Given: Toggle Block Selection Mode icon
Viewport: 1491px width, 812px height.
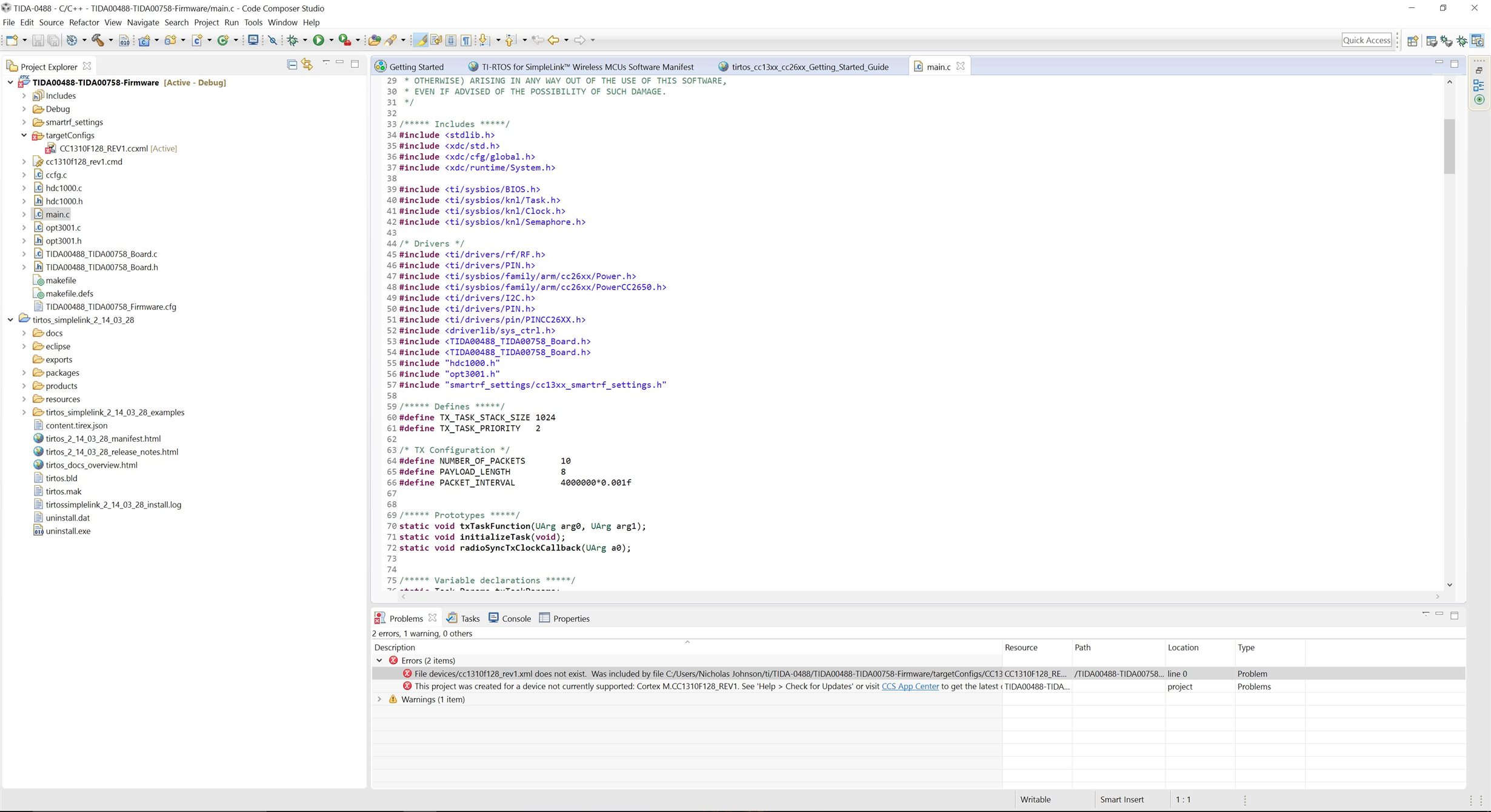Looking at the screenshot, I should click(x=451, y=40).
